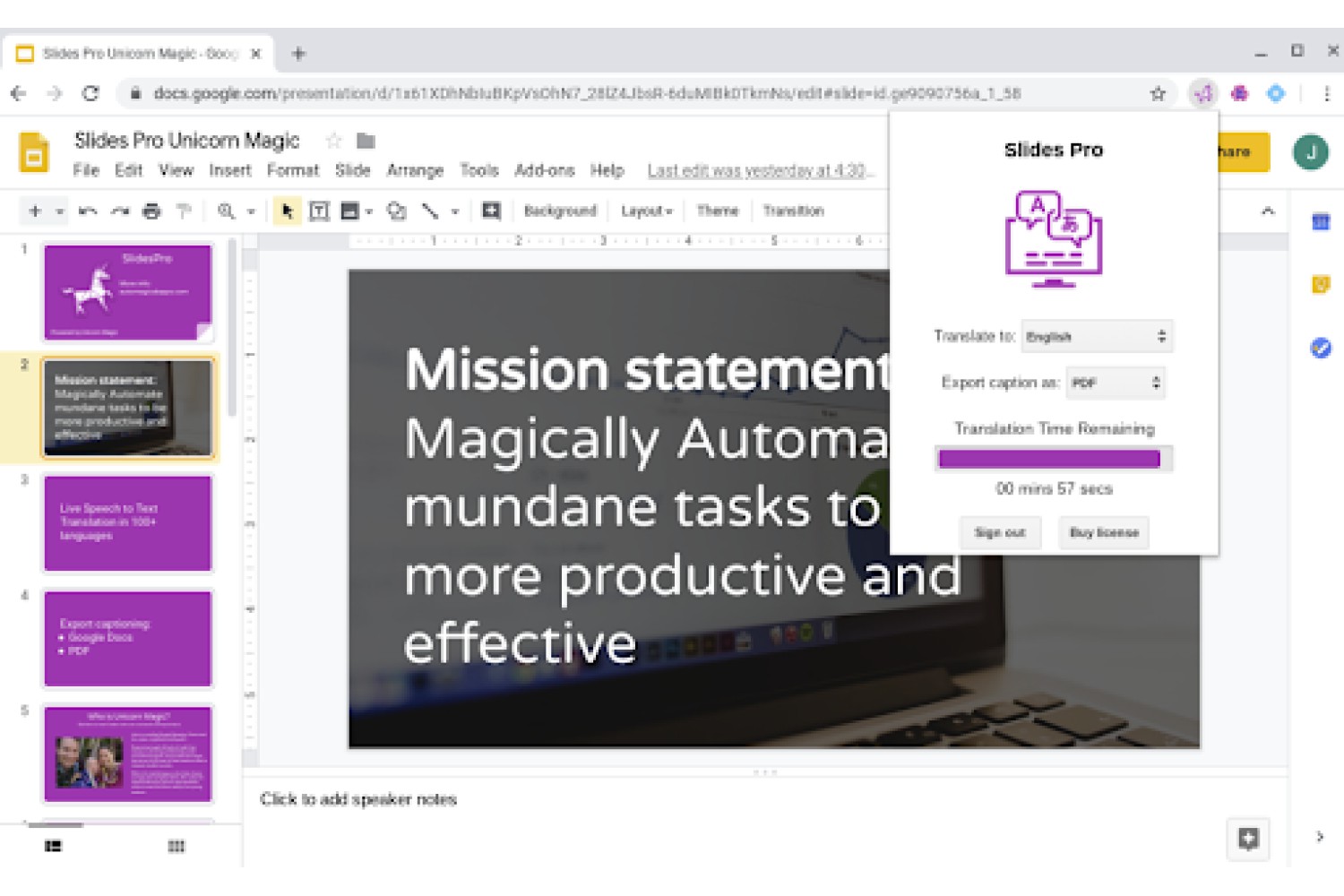Viewport: 1344px width, 896px height.
Task: Select slide 5 Who is Unicorn Magic thumbnail
Action: 128,754
